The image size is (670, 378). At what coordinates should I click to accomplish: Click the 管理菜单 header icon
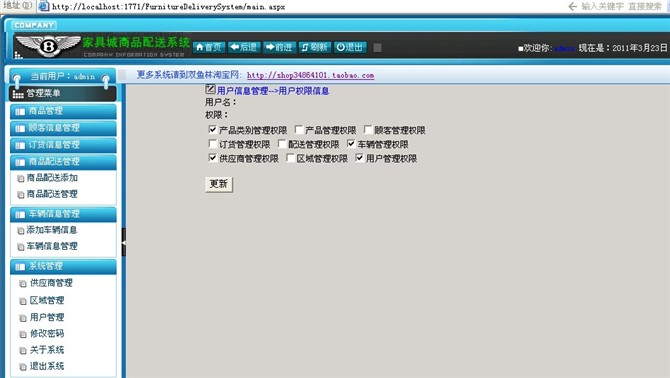(x=18, y=94)
